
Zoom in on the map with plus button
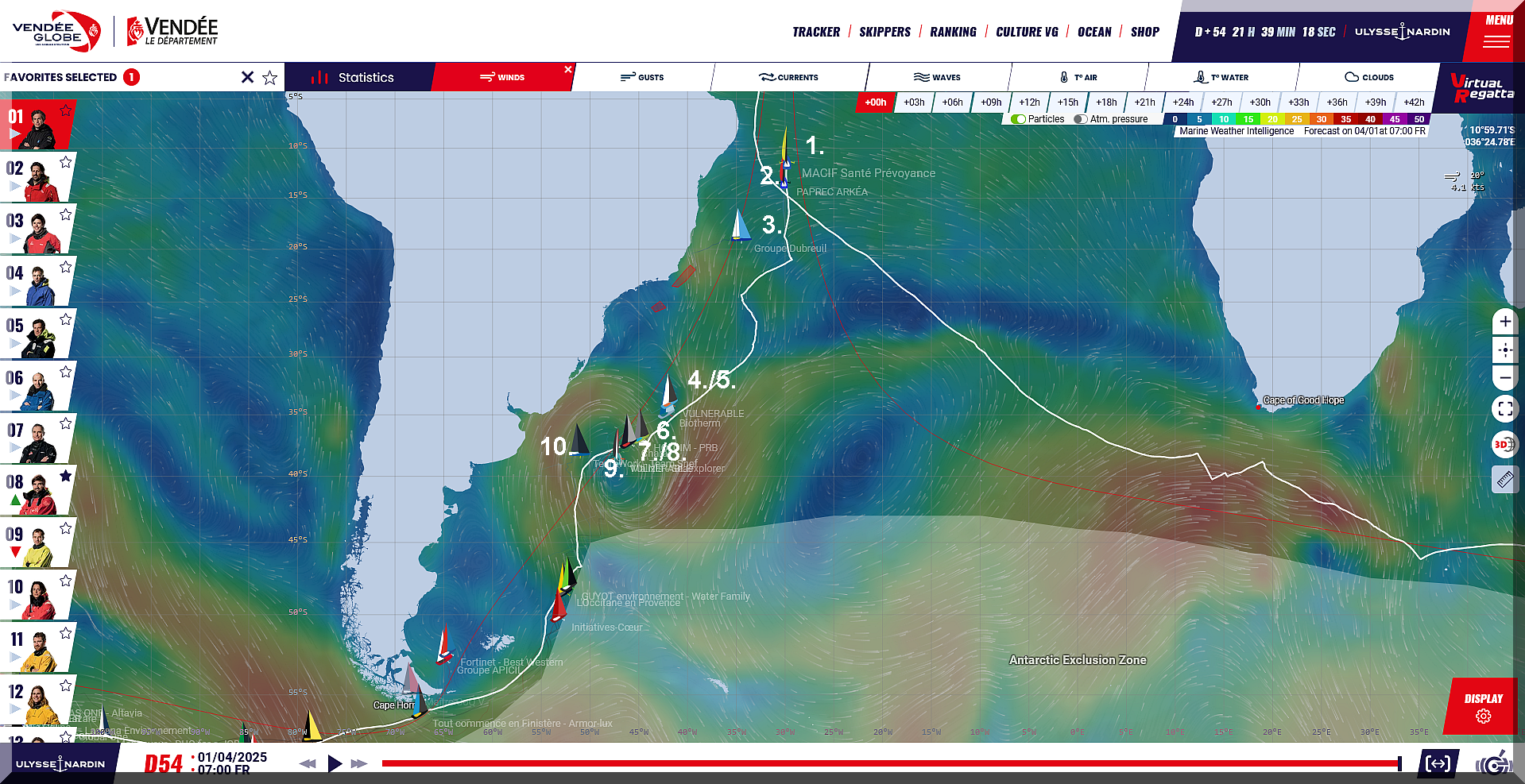click(x=1505, y=322)
